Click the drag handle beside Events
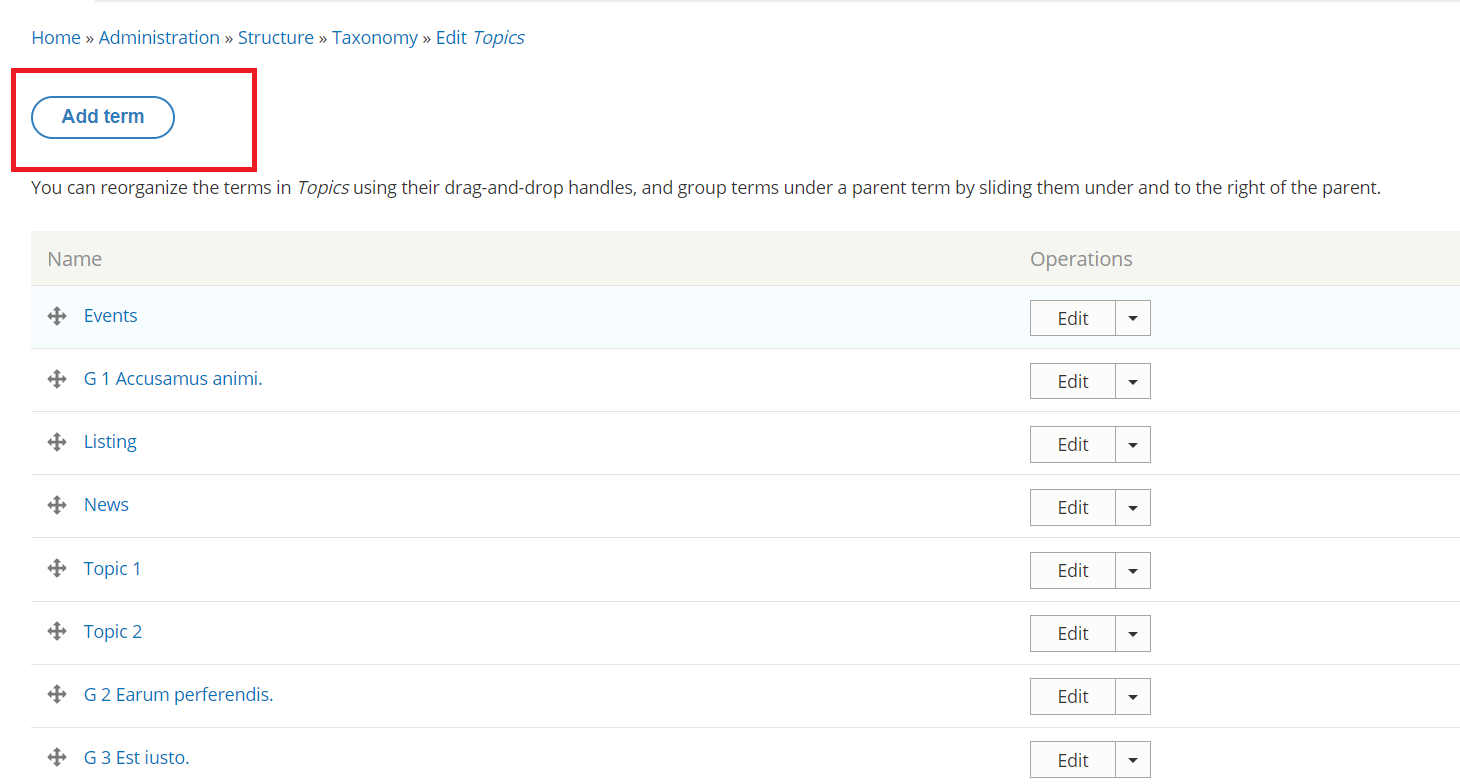 pos(57,317)
